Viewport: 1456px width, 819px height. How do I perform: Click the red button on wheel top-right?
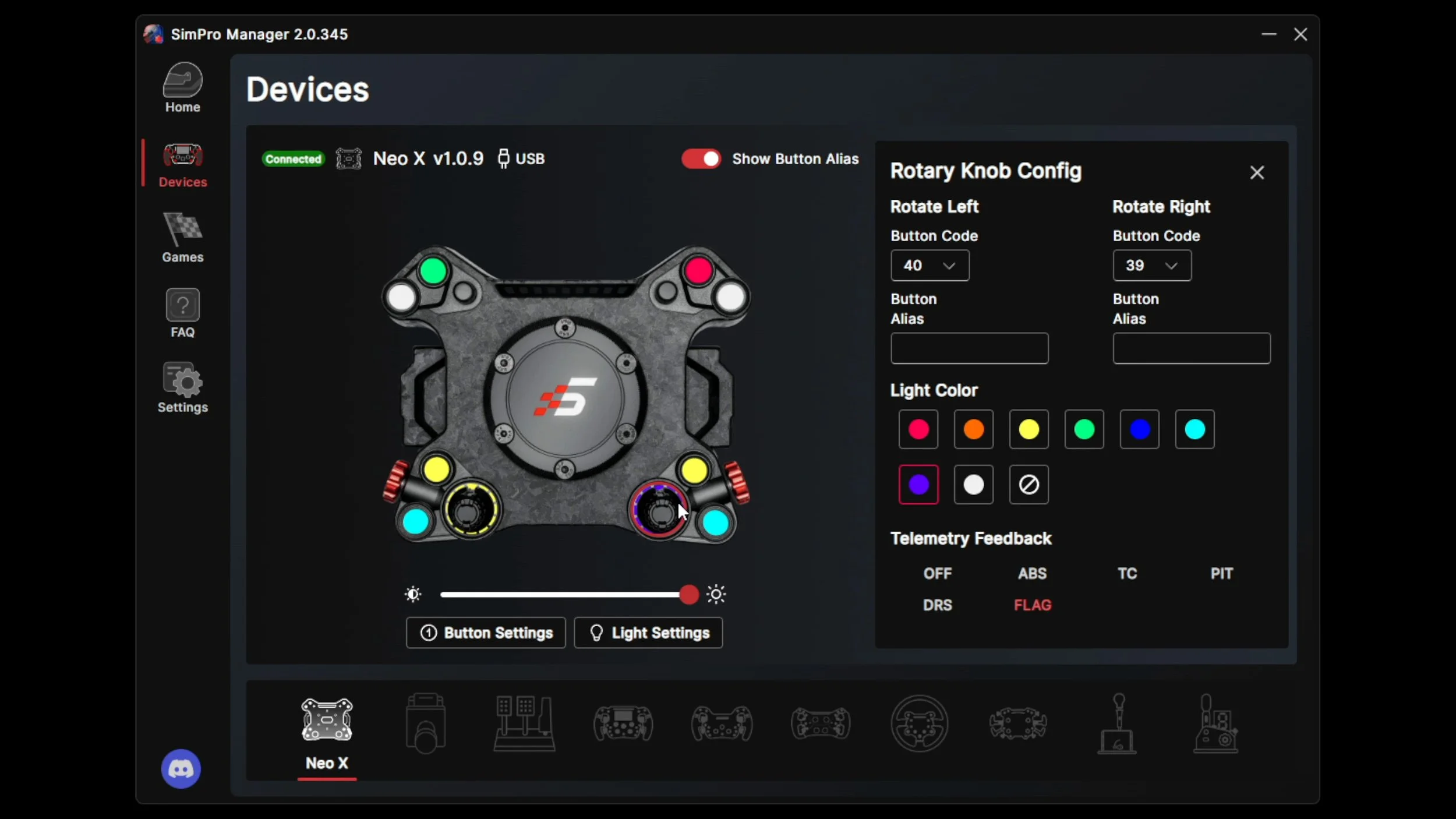click(x=698, y=271)
